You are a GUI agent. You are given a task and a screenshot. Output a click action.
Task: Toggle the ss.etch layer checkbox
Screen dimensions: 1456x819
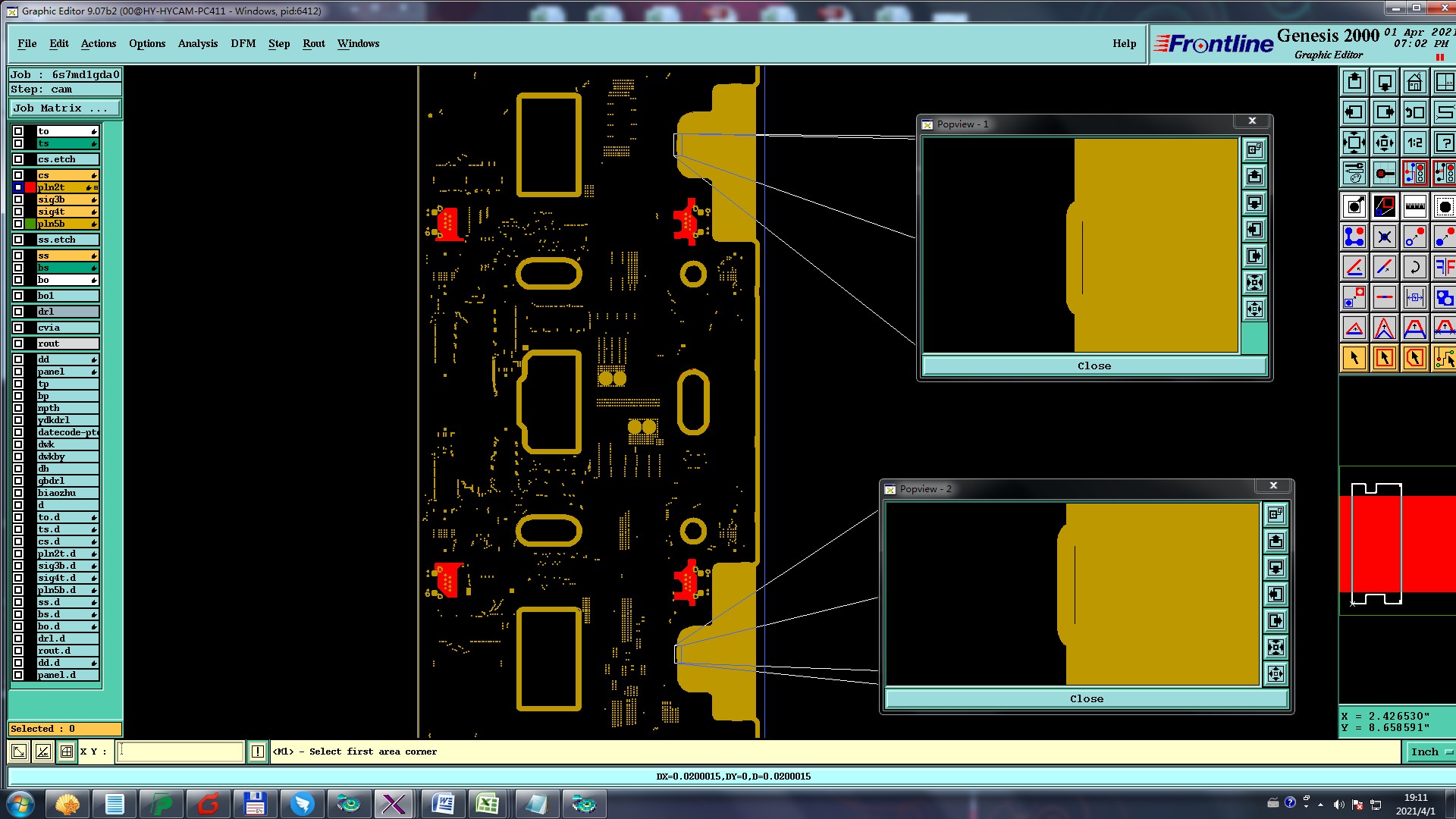coord(18,240)
